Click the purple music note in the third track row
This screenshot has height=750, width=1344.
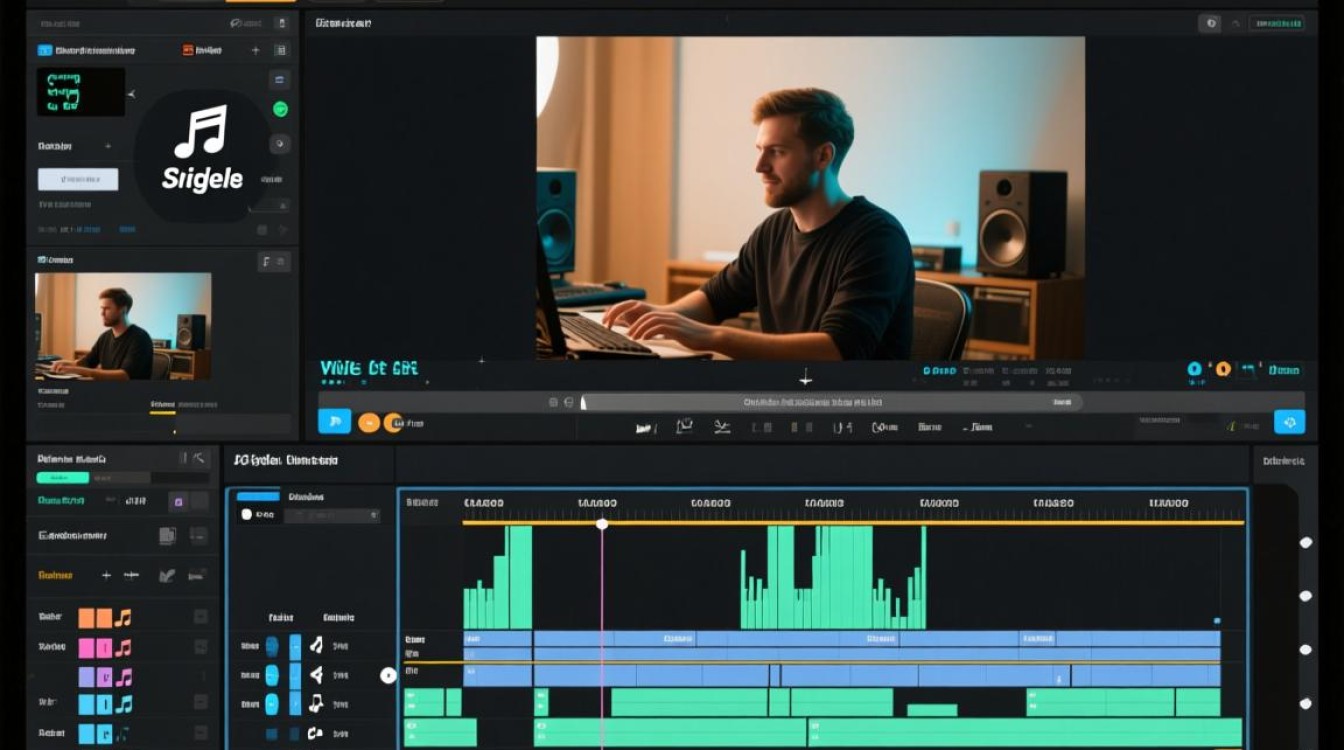(x=123, y=677)
